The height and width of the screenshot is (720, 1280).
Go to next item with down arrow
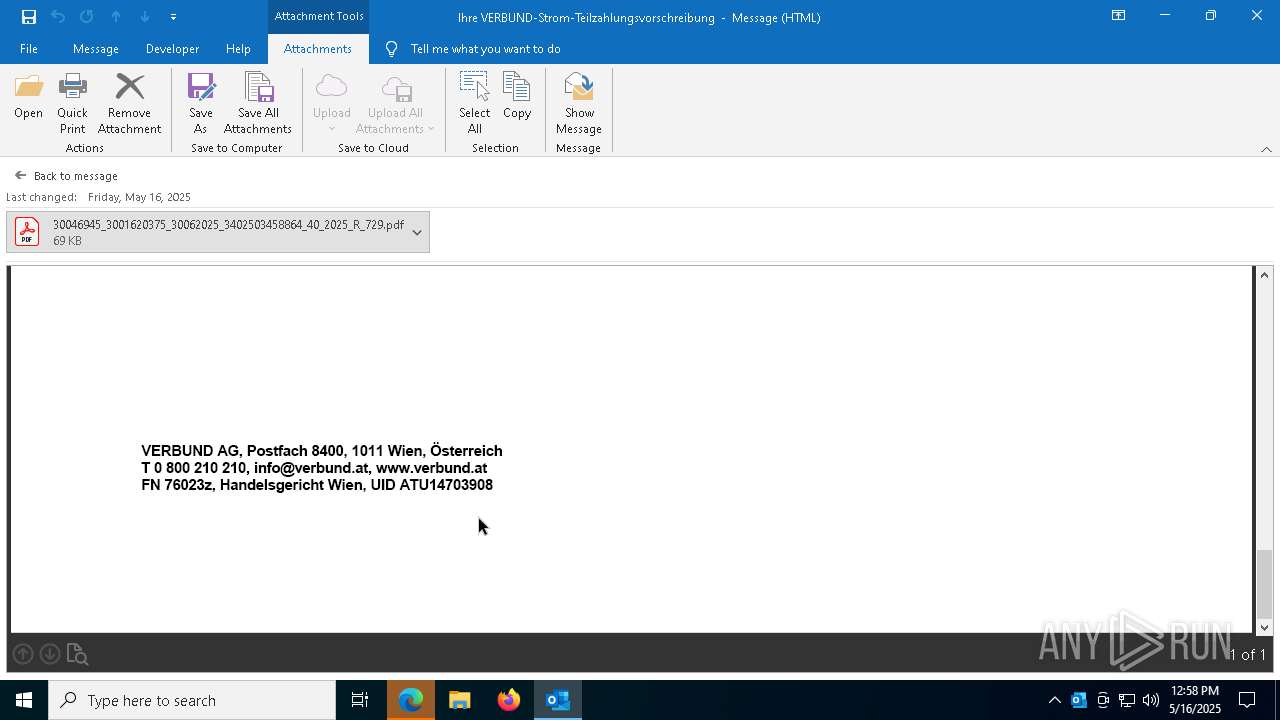point(145,17)
